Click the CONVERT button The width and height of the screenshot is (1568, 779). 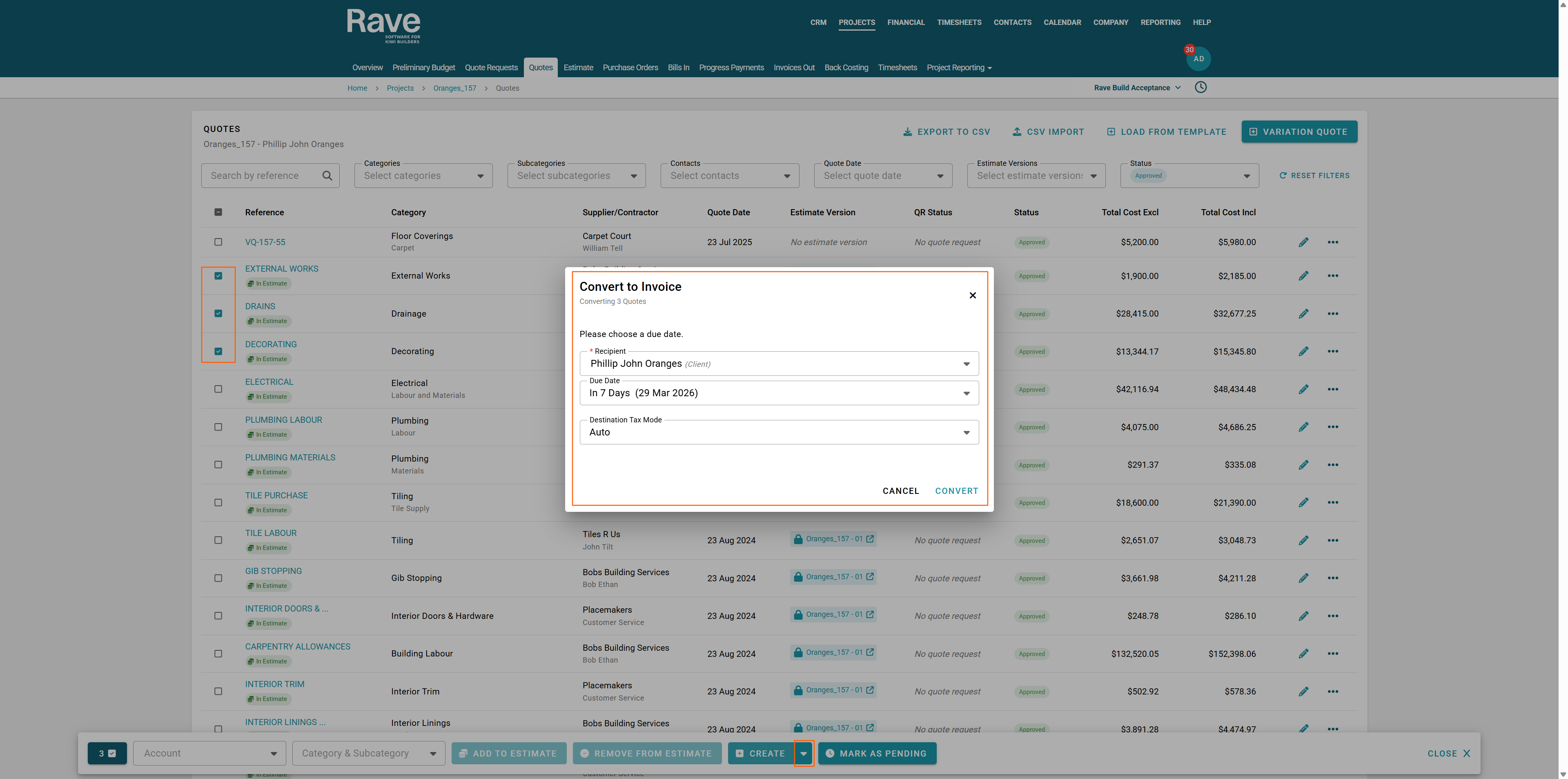click(956, 491)
